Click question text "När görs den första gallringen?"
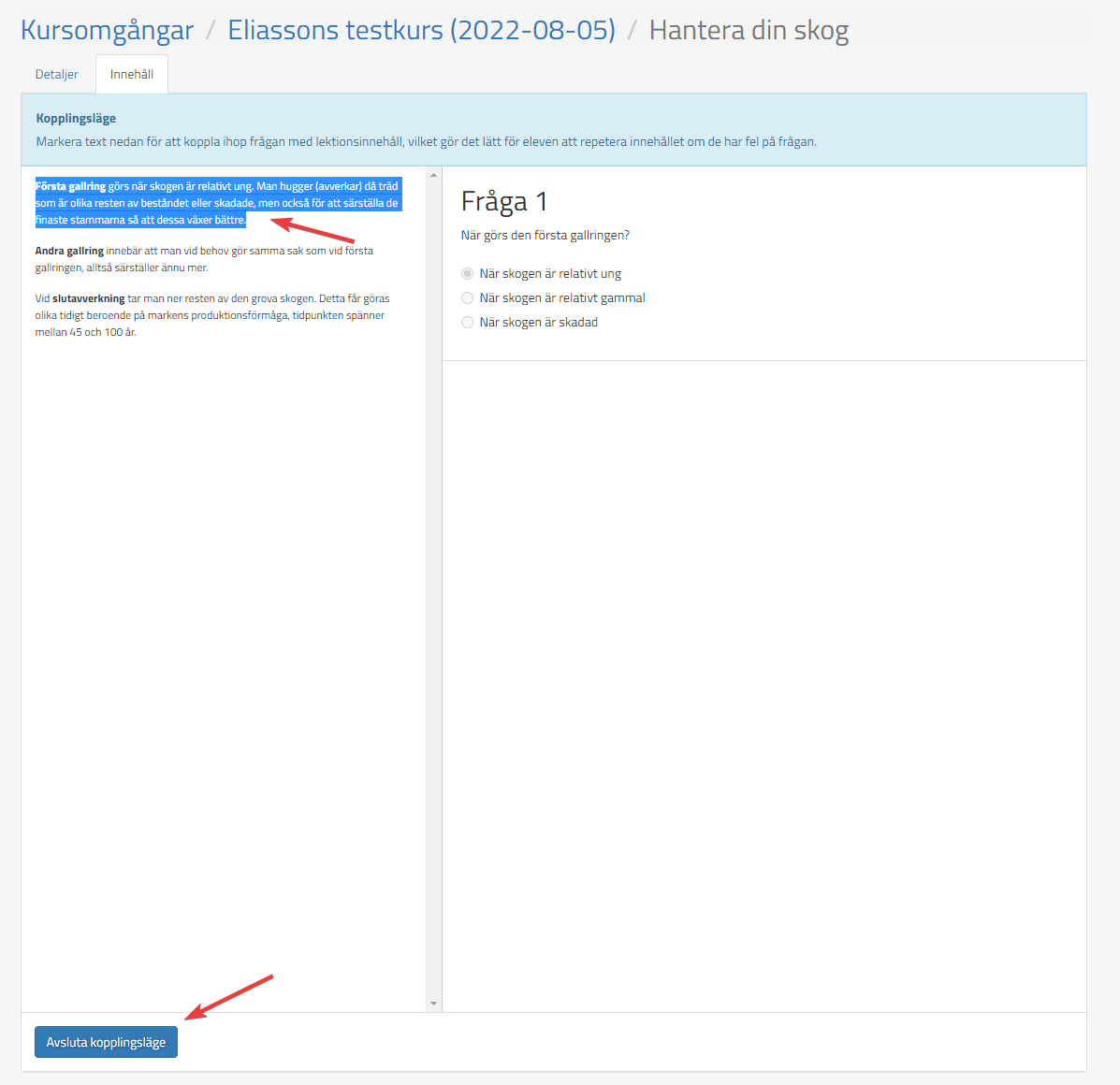This screenshot has width=1120, height=1085. pyautogui.click(x=545, y=235)
